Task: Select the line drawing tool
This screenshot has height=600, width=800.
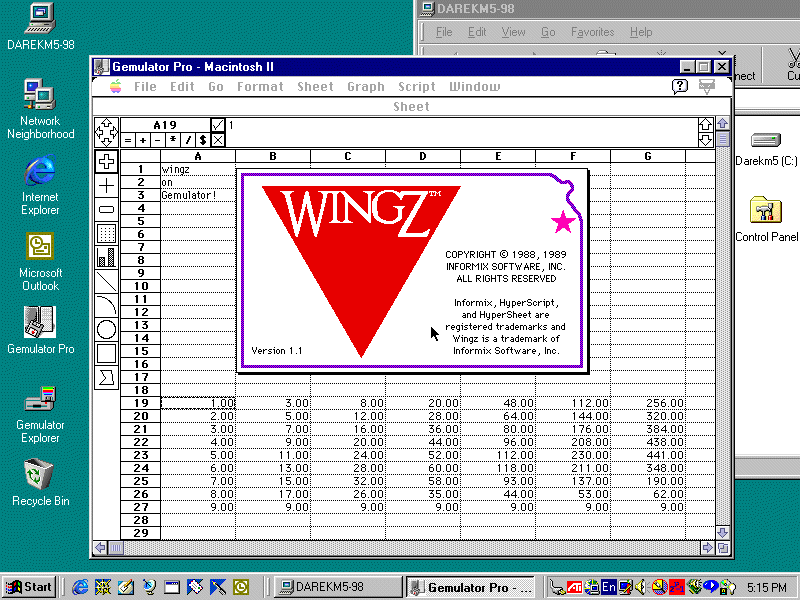Action: point(106,281)
